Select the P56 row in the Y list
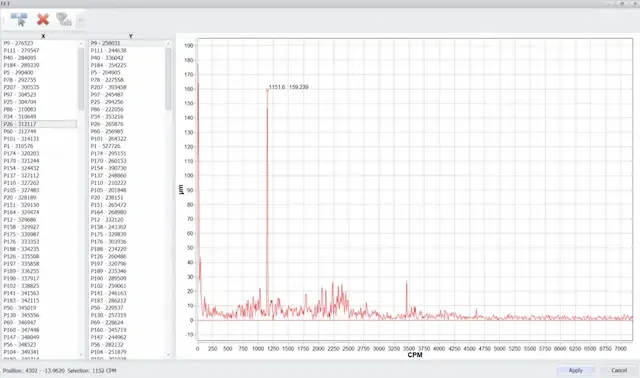The width and height of the screenshot is (640, 378). (x=127, y=344)
